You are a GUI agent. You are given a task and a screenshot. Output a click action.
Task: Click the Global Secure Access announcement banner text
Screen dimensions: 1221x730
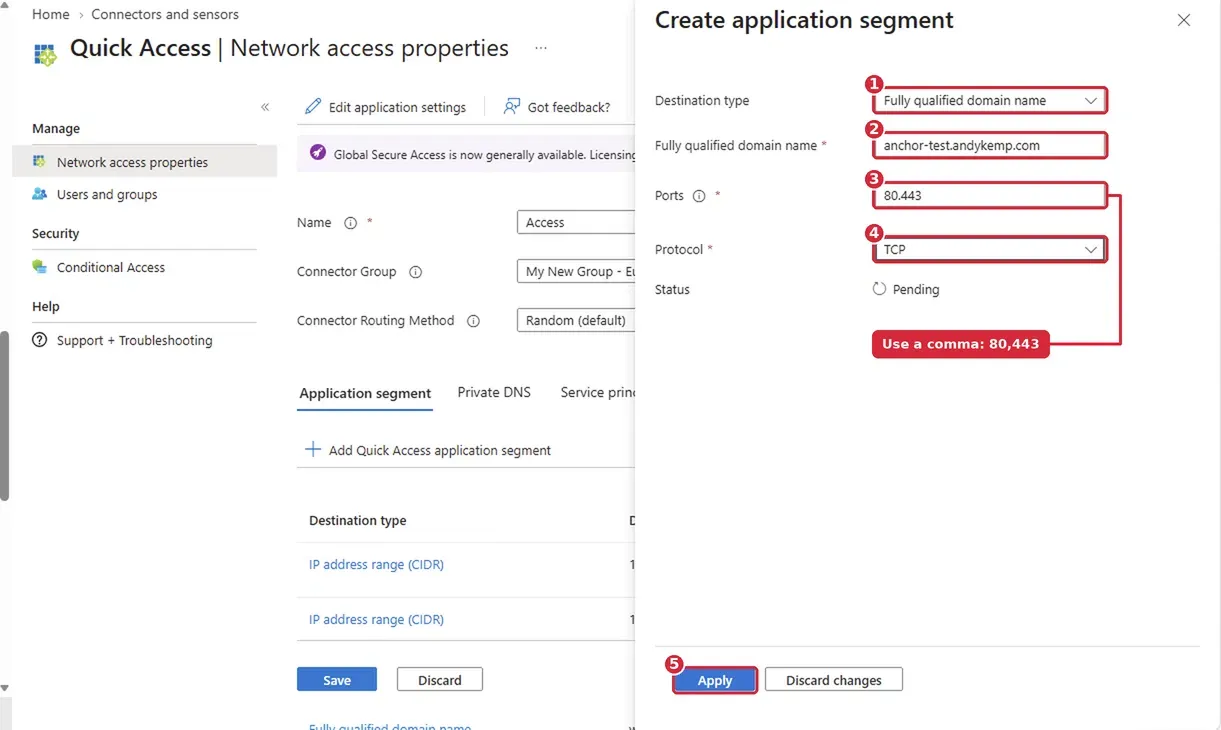pyautogui.click(x=484, y=155)
